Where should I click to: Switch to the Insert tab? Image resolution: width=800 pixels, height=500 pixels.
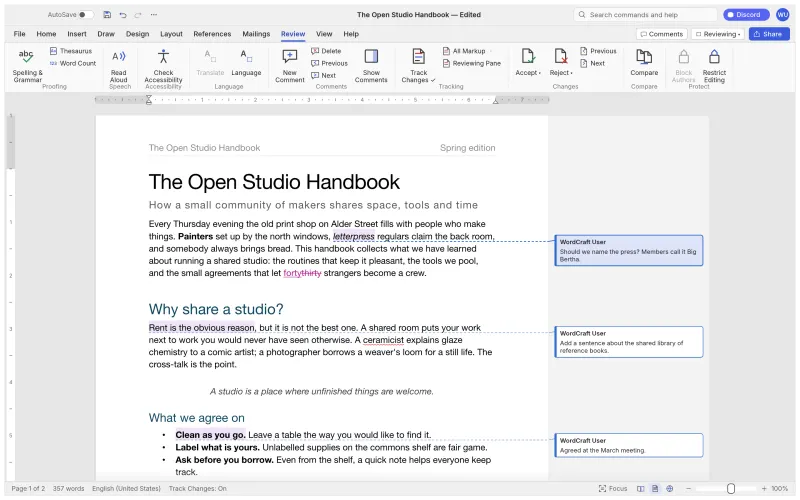tap(77, 34)
